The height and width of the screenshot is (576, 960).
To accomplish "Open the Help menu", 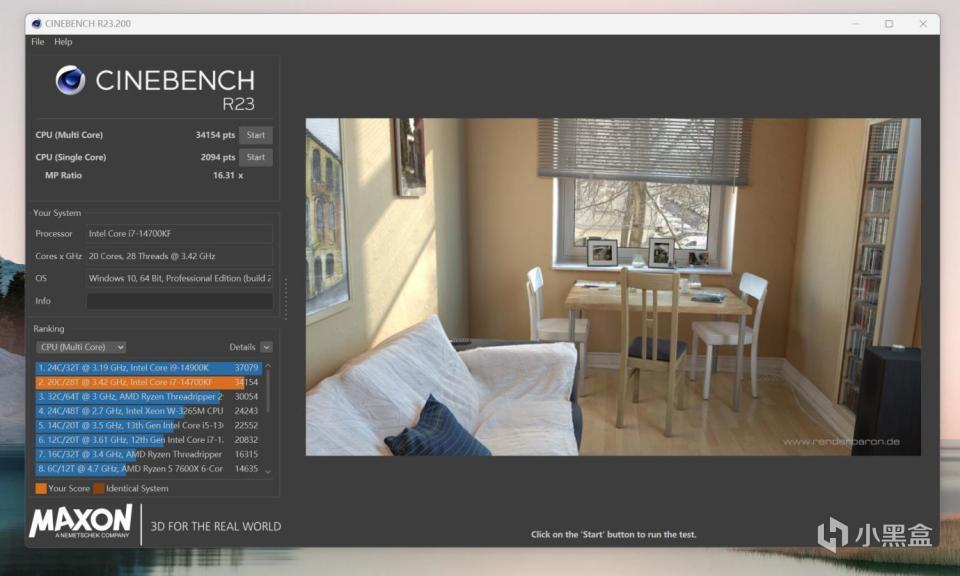I will [x=63, y=42].
